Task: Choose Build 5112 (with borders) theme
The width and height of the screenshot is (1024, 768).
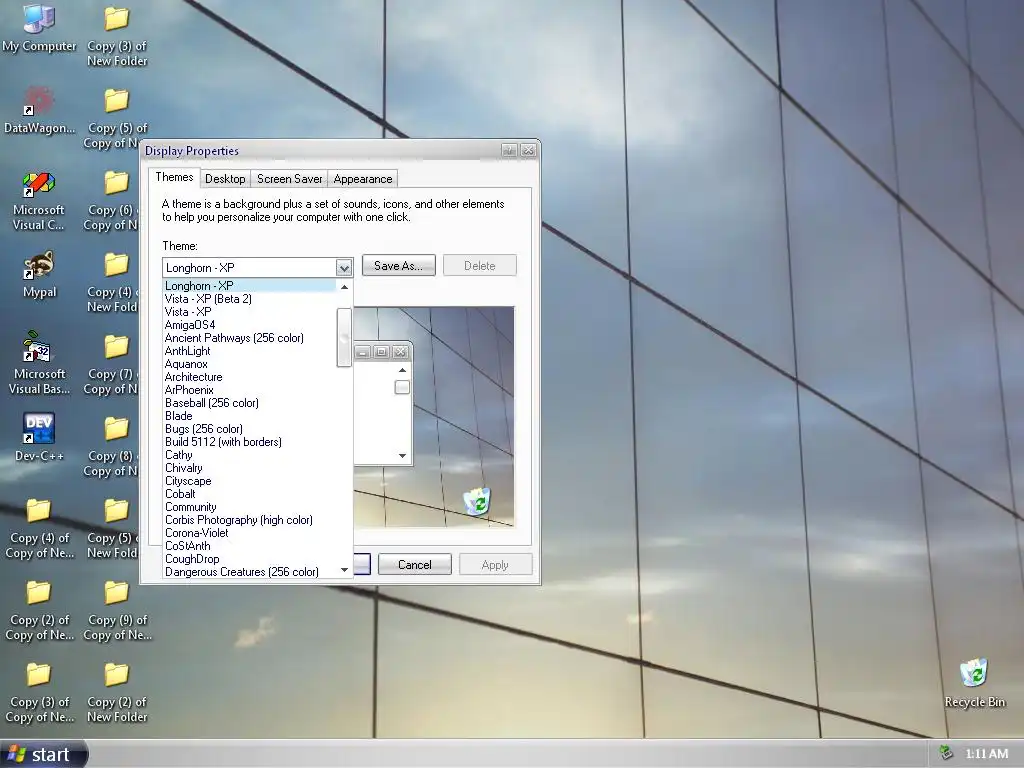Action: click(x=249, y=441)
